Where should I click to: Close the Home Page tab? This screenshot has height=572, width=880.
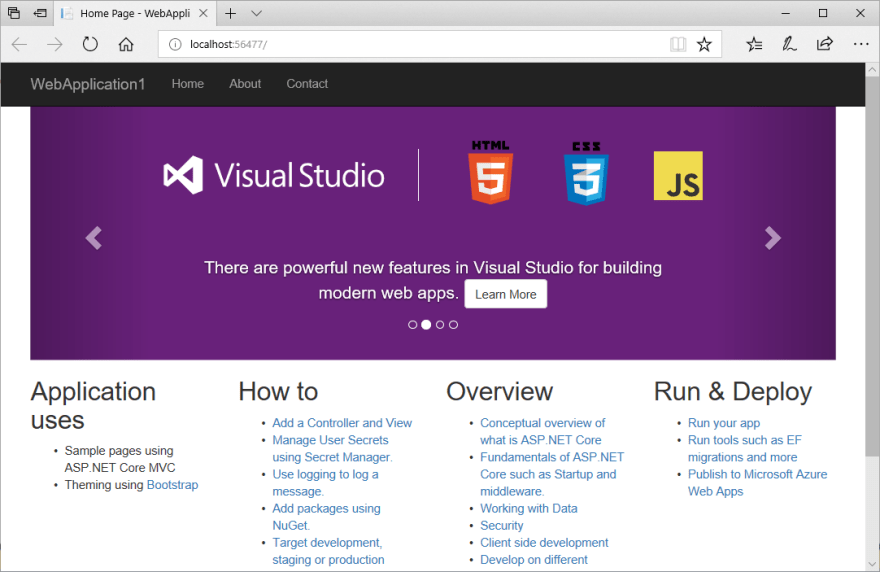[204, 13]
